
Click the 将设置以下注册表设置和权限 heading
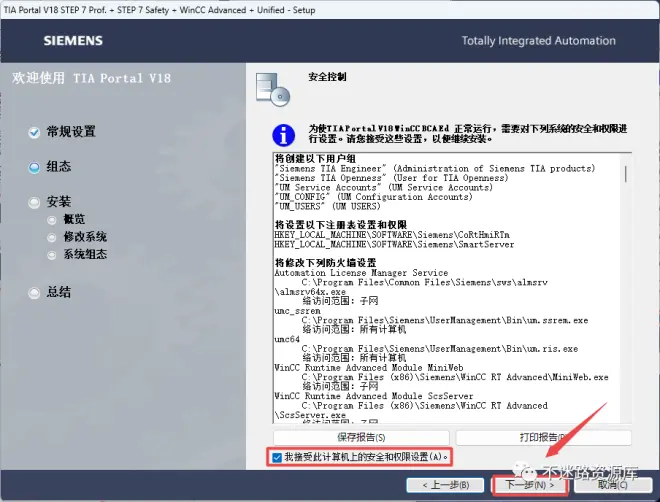coord(341,225)
